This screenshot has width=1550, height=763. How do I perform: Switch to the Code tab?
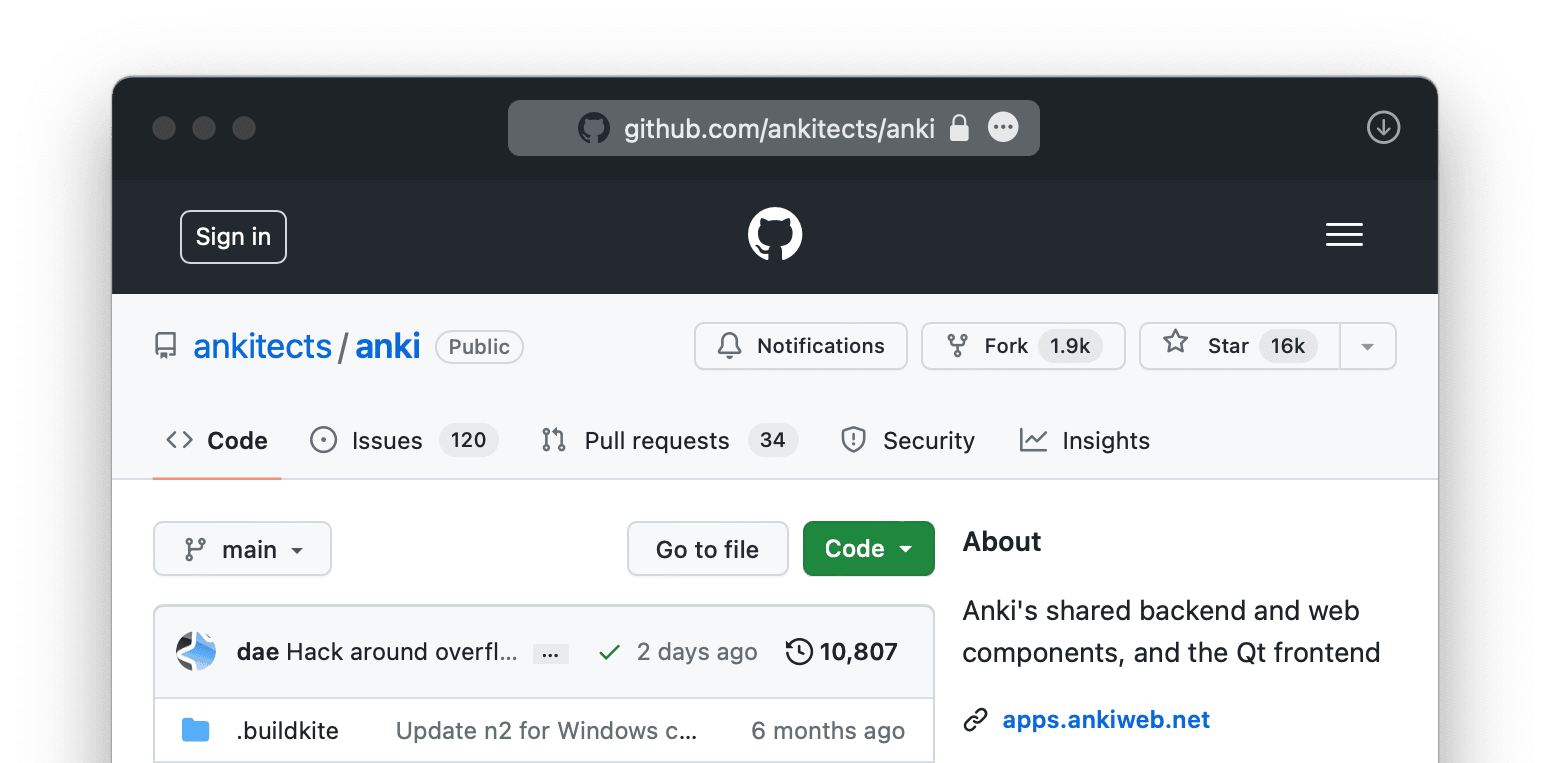[x=217, y=440]
